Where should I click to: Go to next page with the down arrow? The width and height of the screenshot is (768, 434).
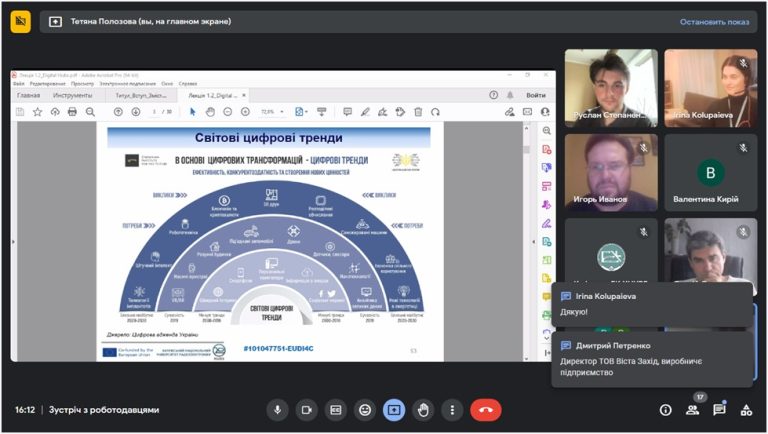136,112
